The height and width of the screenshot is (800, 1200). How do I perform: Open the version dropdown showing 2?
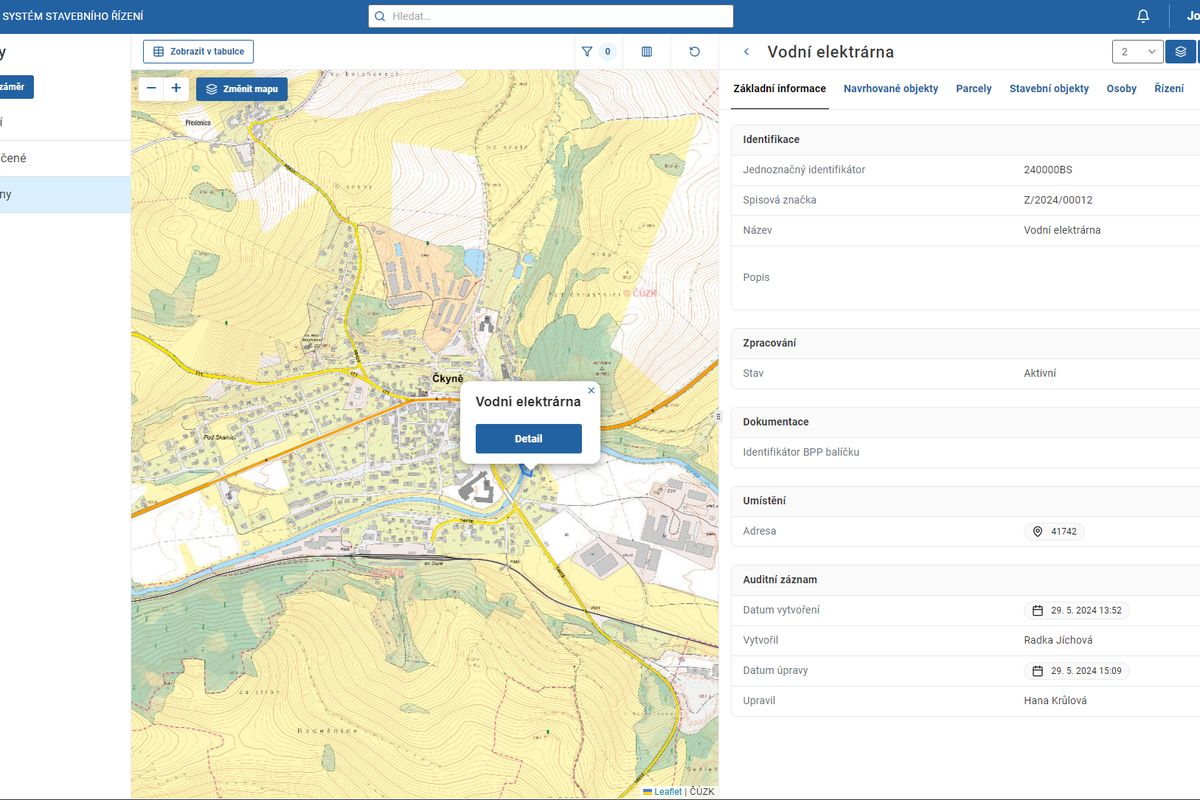(1137, 52)
